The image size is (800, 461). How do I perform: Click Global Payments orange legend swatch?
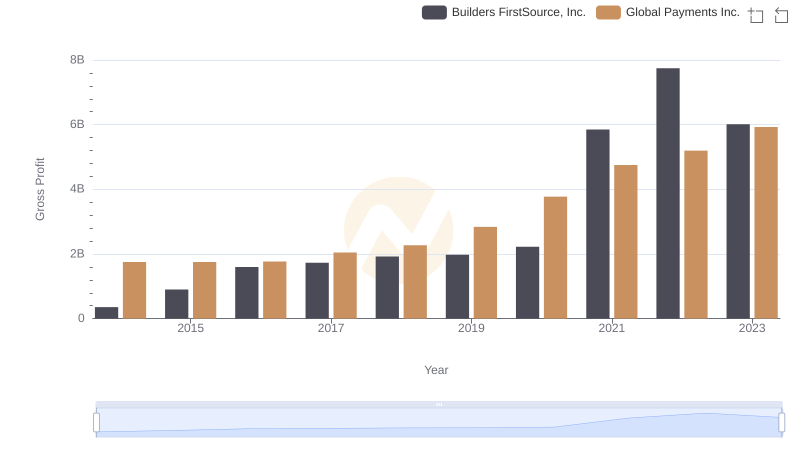click(x=608, y=12)
